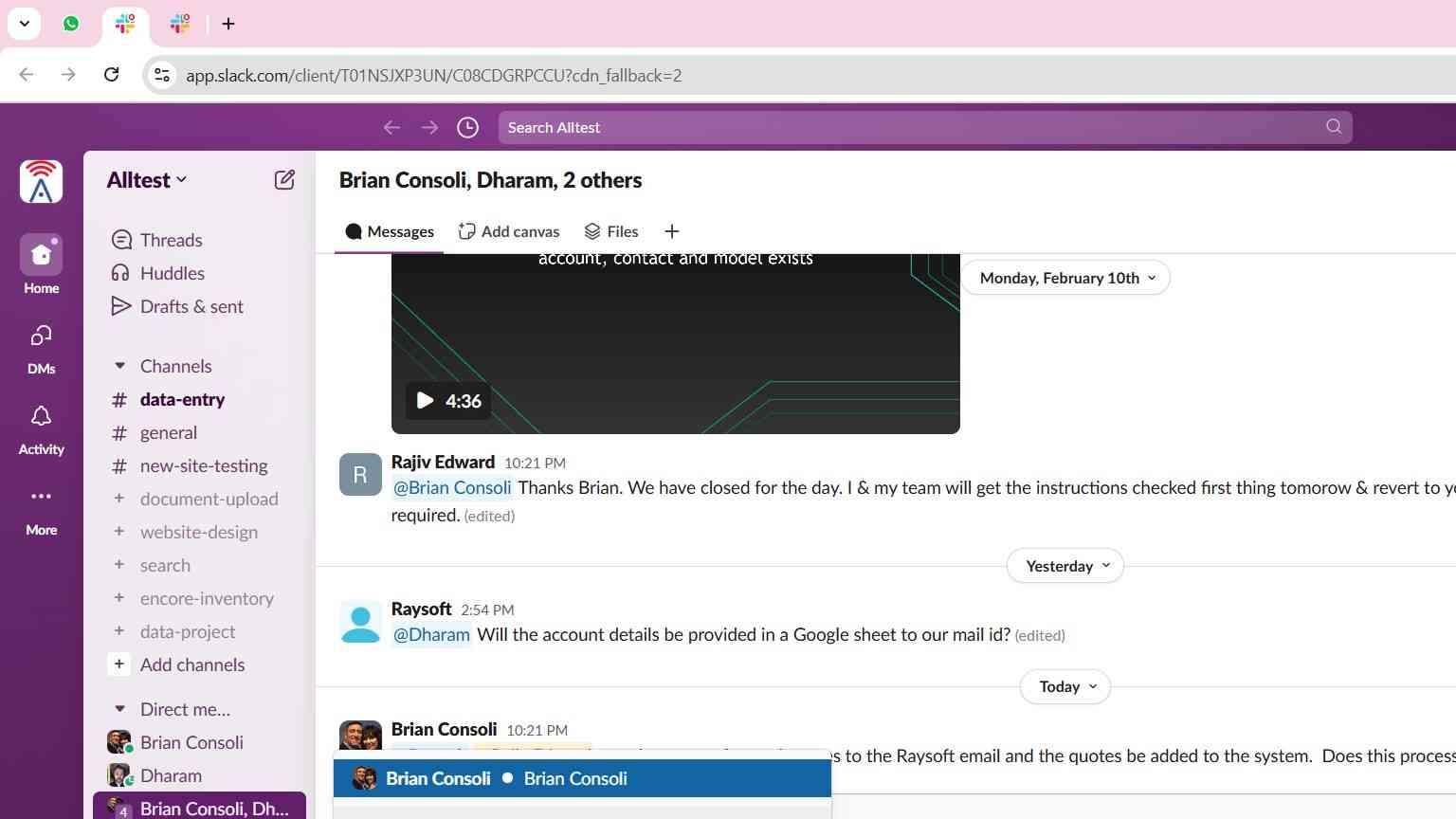The image size is (1456, 819).
Task: Open Activity notifications in the left rail
Action: click(42, 428)
